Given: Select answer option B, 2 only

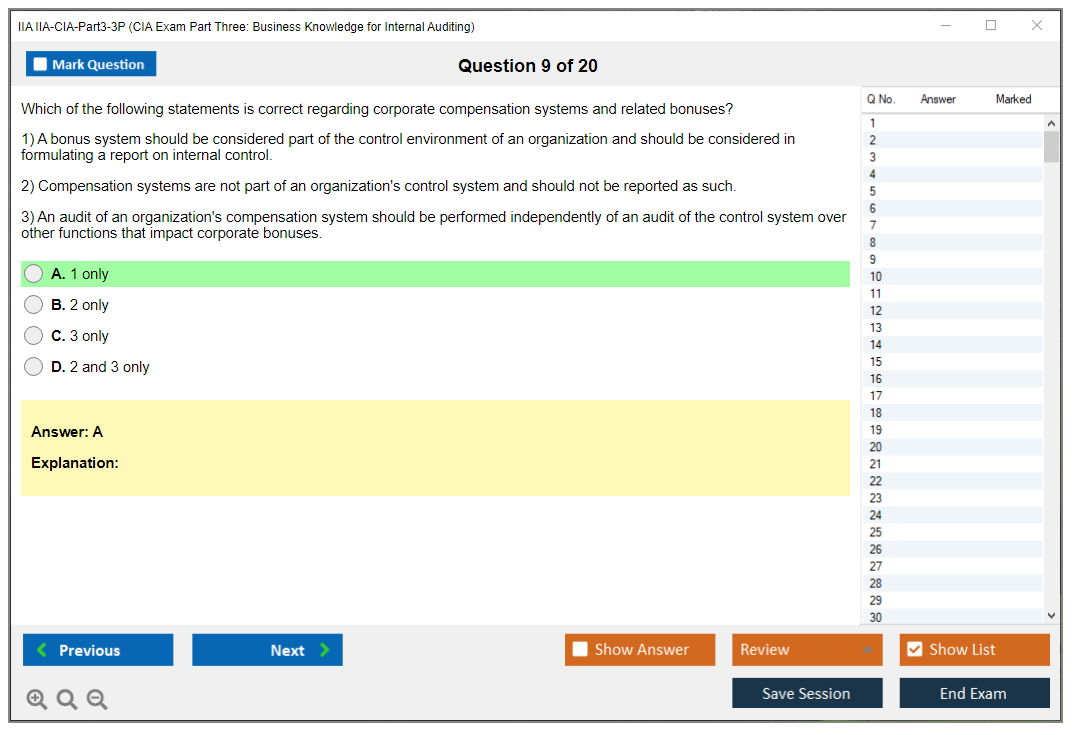Looking at the screenshot, I should coord(34,305).
